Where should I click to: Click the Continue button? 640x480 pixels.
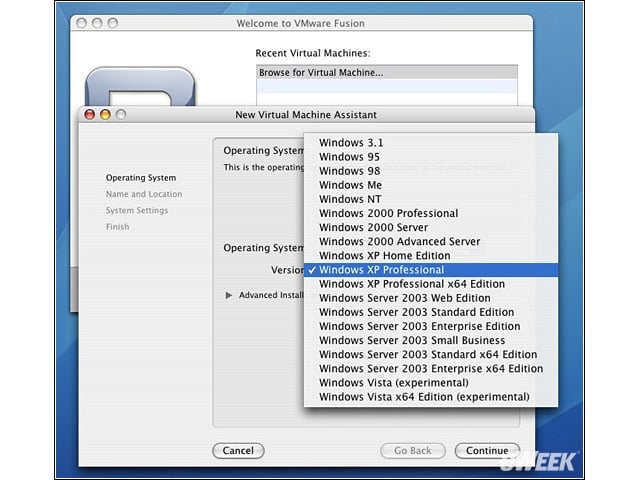(x=487, y=451)
